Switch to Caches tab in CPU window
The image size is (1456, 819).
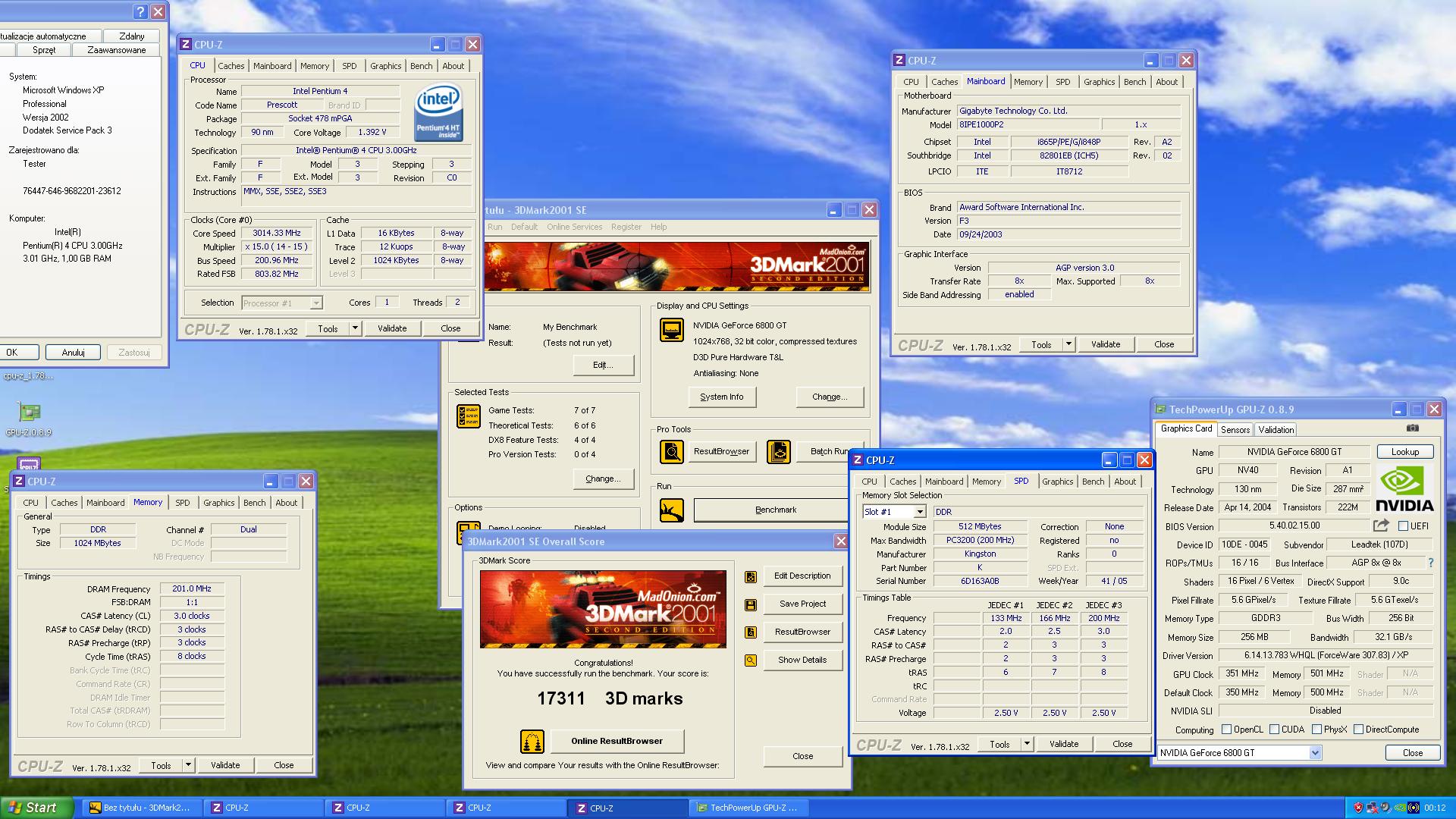coord(231,66)
